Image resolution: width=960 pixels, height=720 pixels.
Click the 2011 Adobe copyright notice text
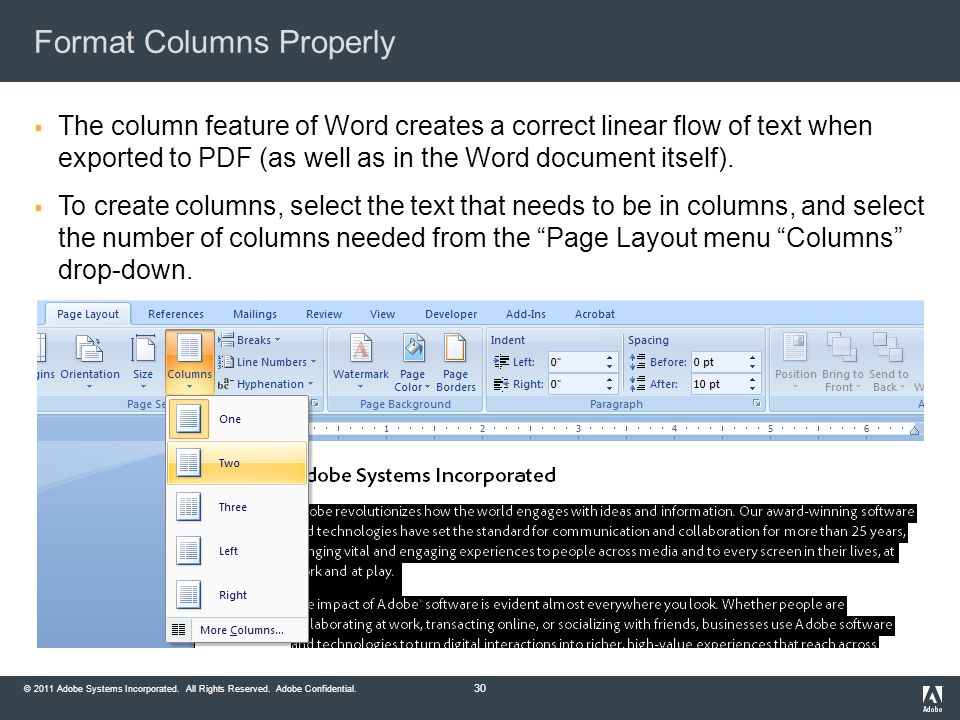point(190,689)
